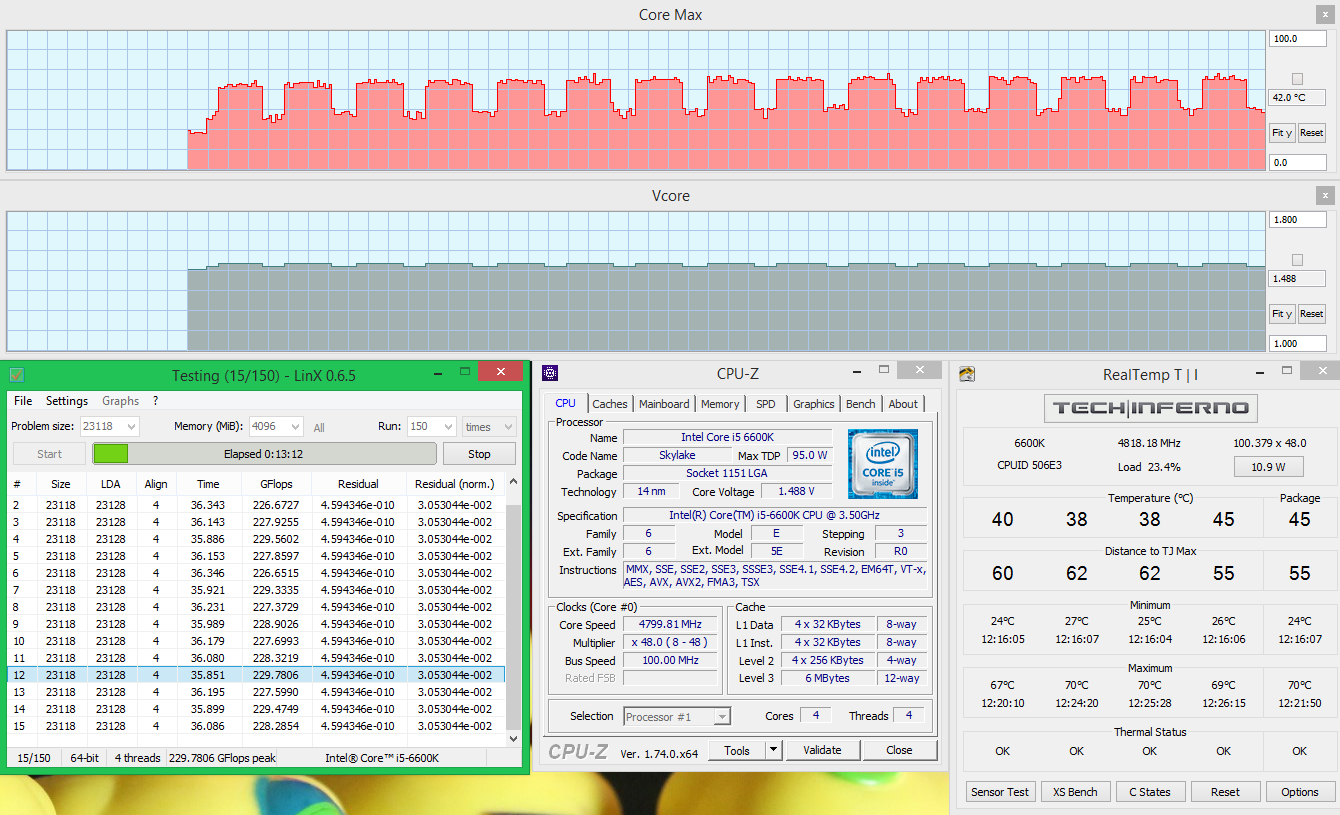The image size is (1340, 815).
Task: Switch to the SPD tab in CPU-Z
Action: pos(765,404)
